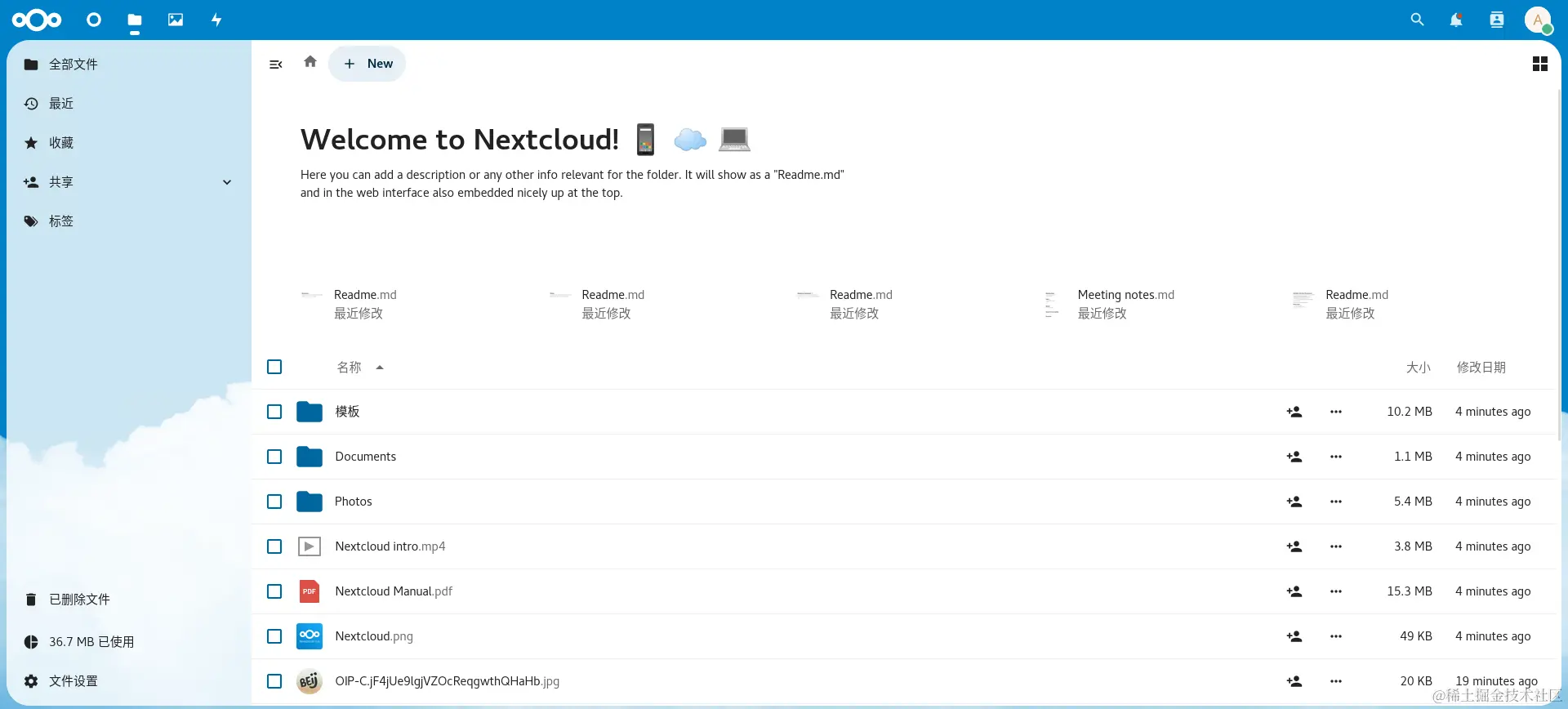Open the Activity lightning icon

tap(216, 20)
